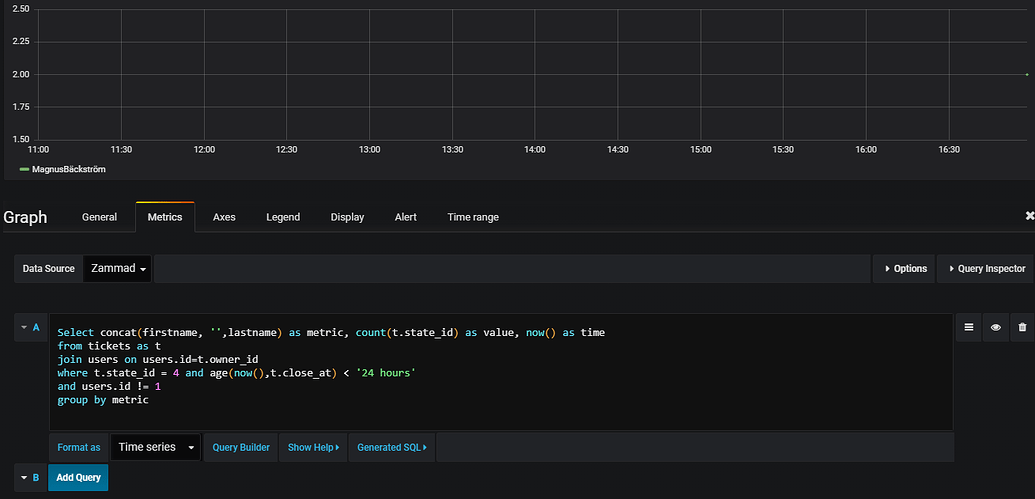1035x499 pixels.
Task: Switch to the General tab
Action: click(x=99, y=217)
